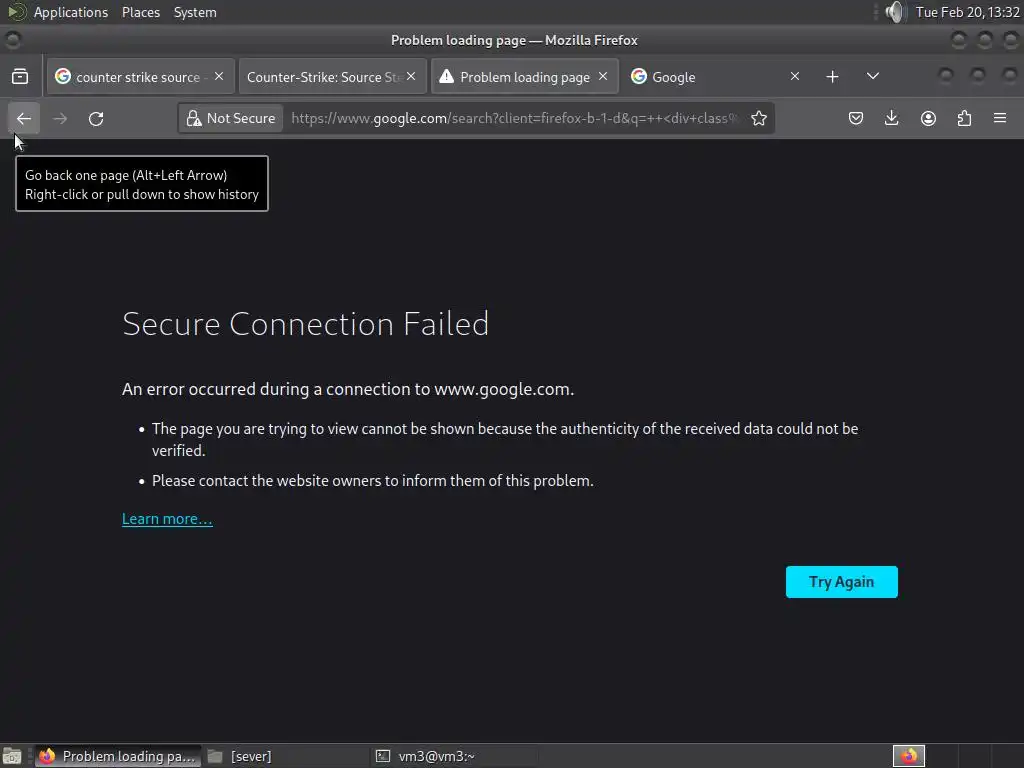Click the Firefox View icon in the tab bar

[20, 76]
